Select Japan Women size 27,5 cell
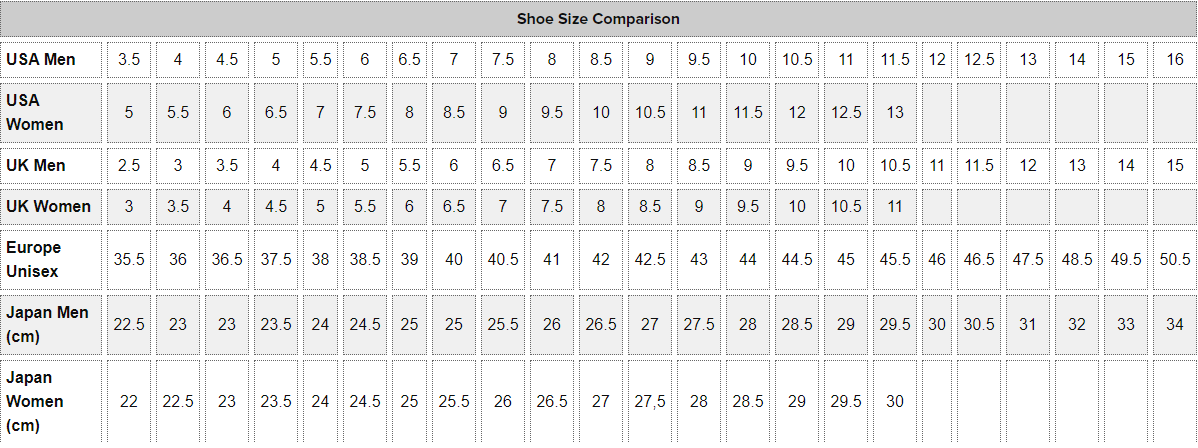 pyautogui.click(x=650, y=401)
